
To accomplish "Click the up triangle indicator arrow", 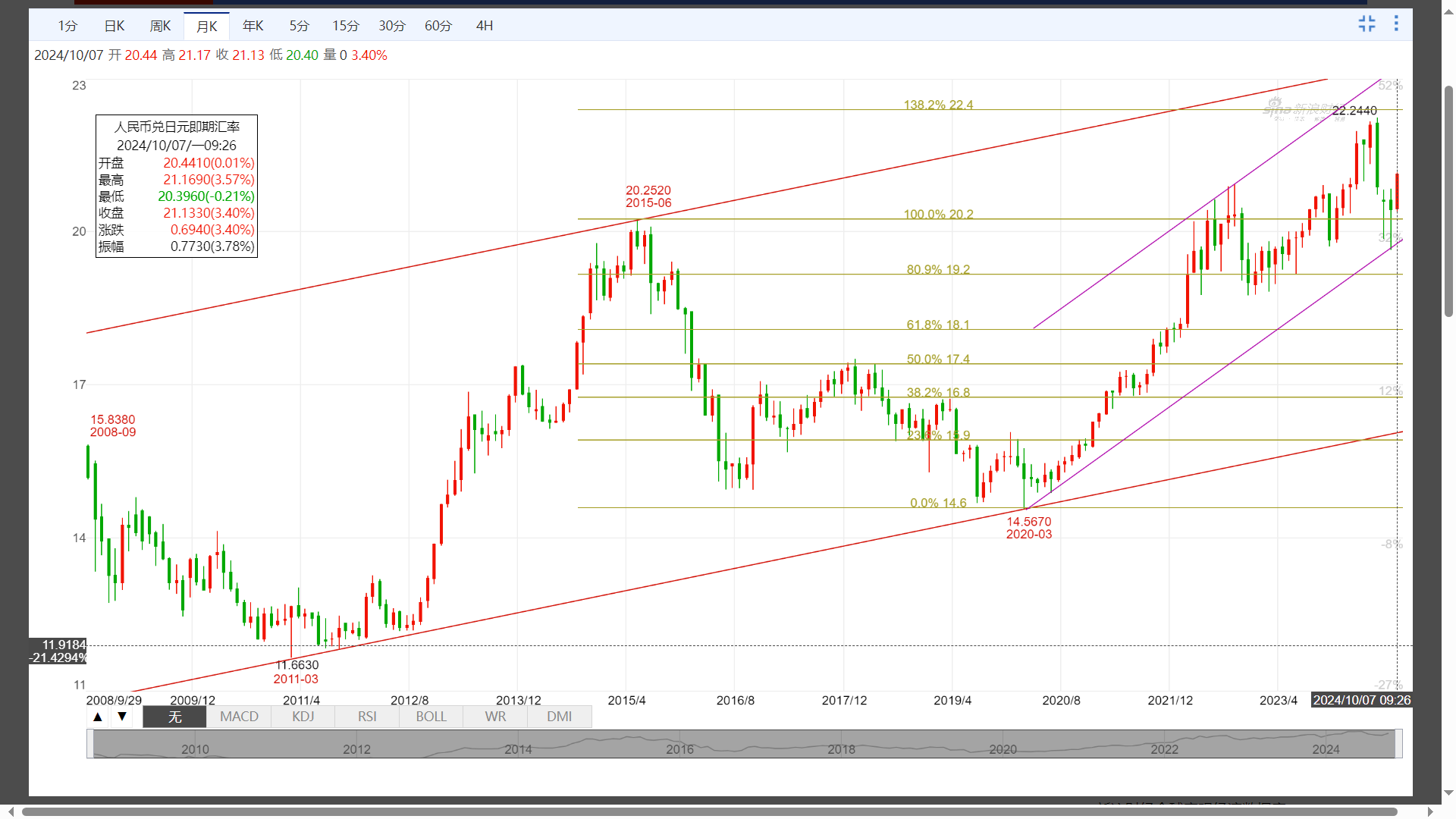I will pos(98,717).
